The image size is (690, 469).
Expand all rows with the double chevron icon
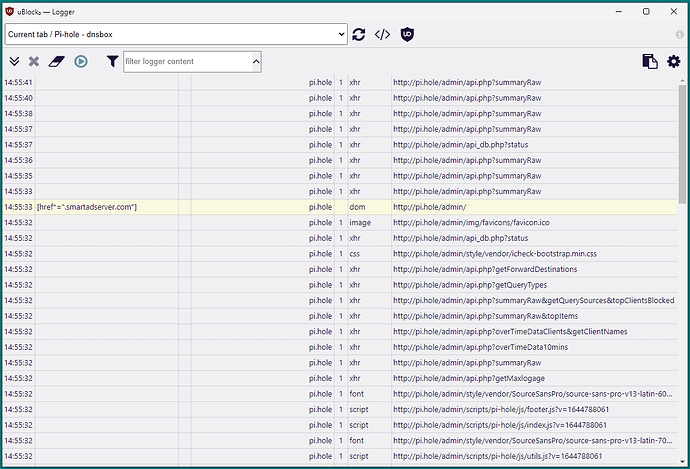point(14,61)
